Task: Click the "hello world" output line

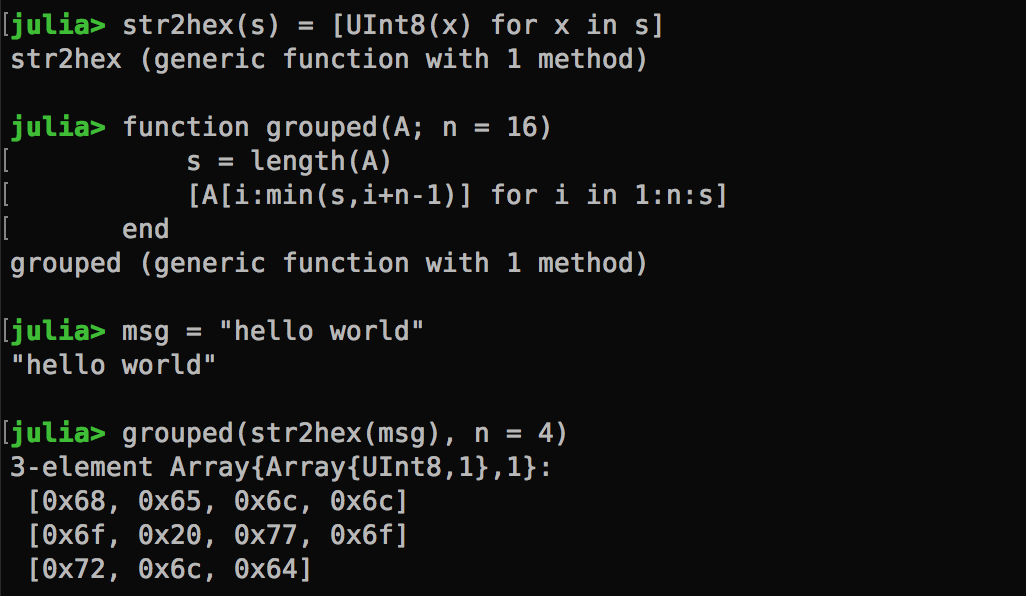Action: point(114,365)
